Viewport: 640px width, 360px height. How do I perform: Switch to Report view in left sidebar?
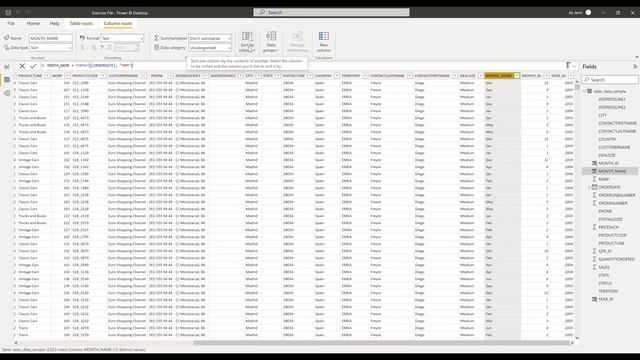click(7, 67)
